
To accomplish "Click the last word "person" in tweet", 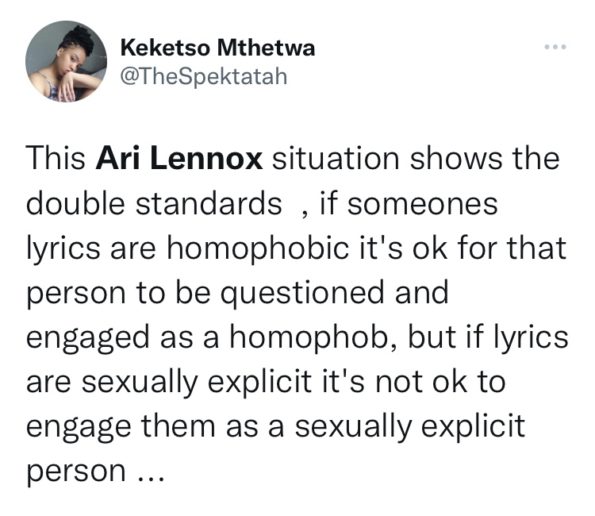I will click(76, 472).
